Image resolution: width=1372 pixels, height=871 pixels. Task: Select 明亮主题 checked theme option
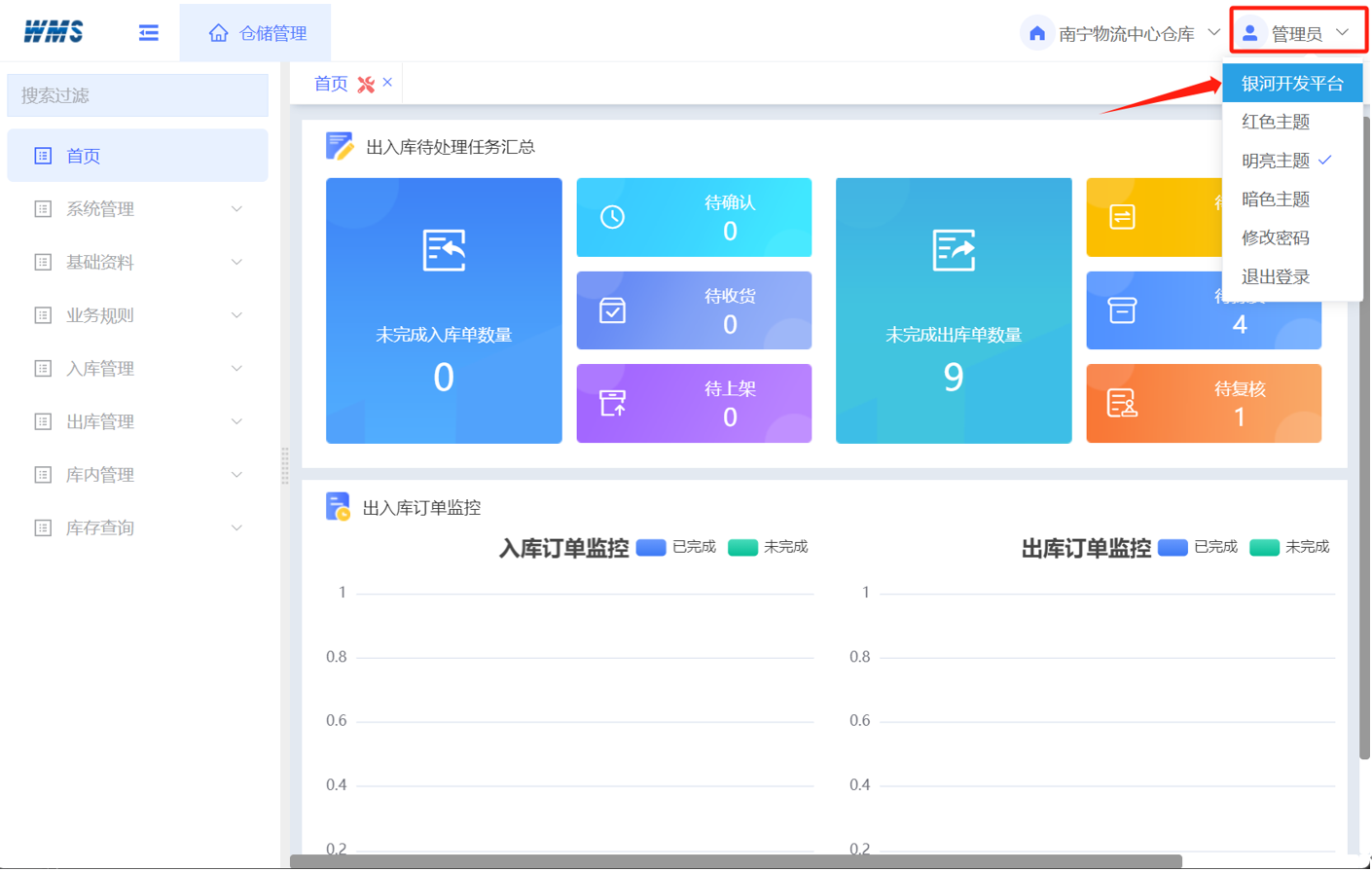[1276, 161]
